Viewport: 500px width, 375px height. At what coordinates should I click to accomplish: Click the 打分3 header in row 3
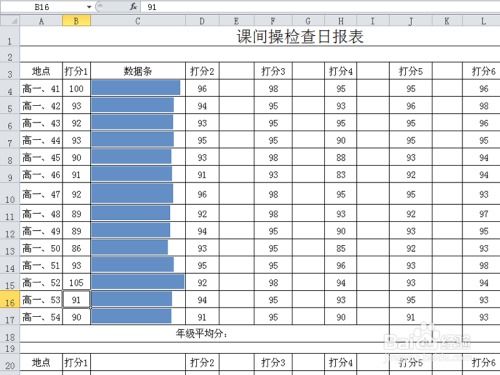click(273, 71)
